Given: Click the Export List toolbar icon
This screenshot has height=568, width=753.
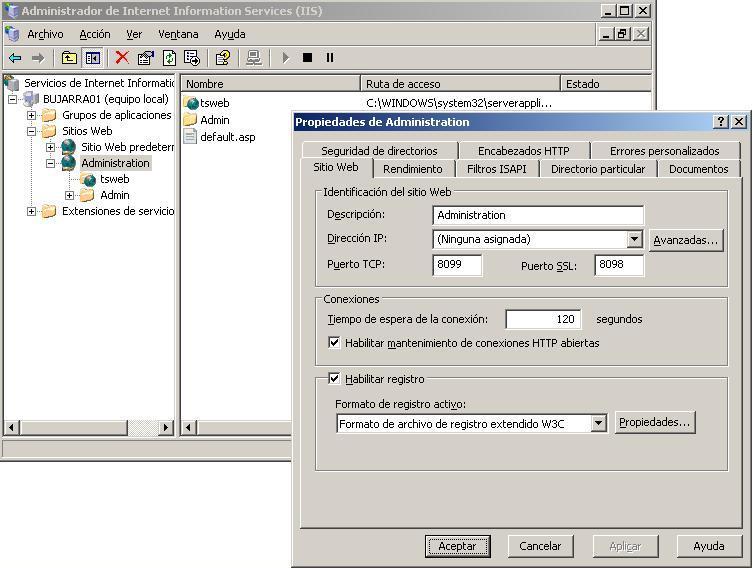Looking at the screenshot, I should point(192,58).
